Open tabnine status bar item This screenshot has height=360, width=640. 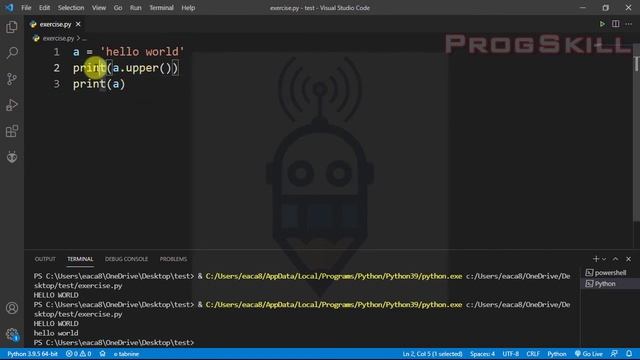tap(126, 354)
